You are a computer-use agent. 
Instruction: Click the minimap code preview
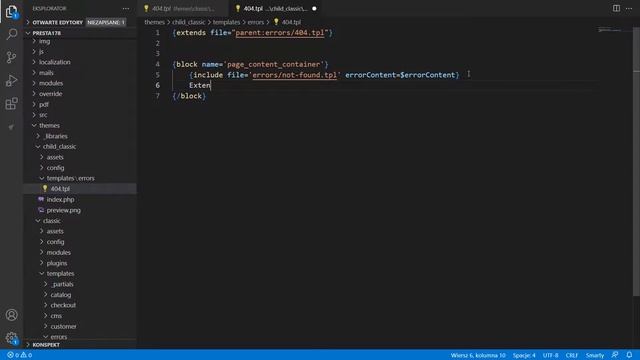point(609,30)
